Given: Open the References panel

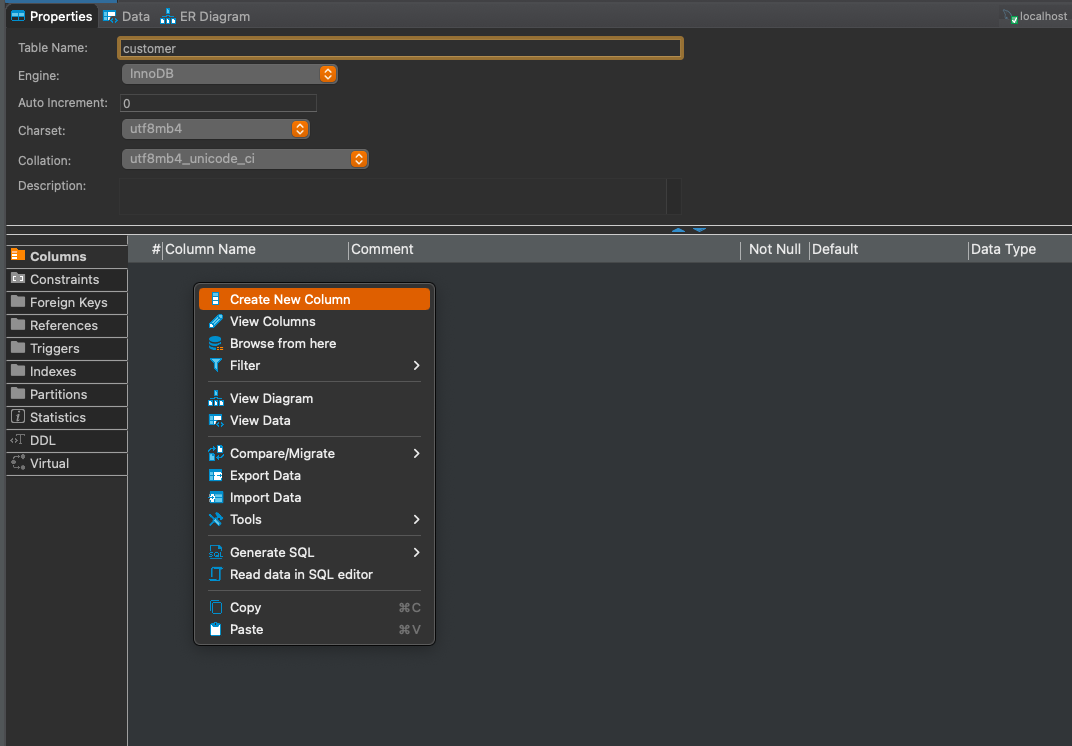Looking at the screenshot, I should (60, 325).
